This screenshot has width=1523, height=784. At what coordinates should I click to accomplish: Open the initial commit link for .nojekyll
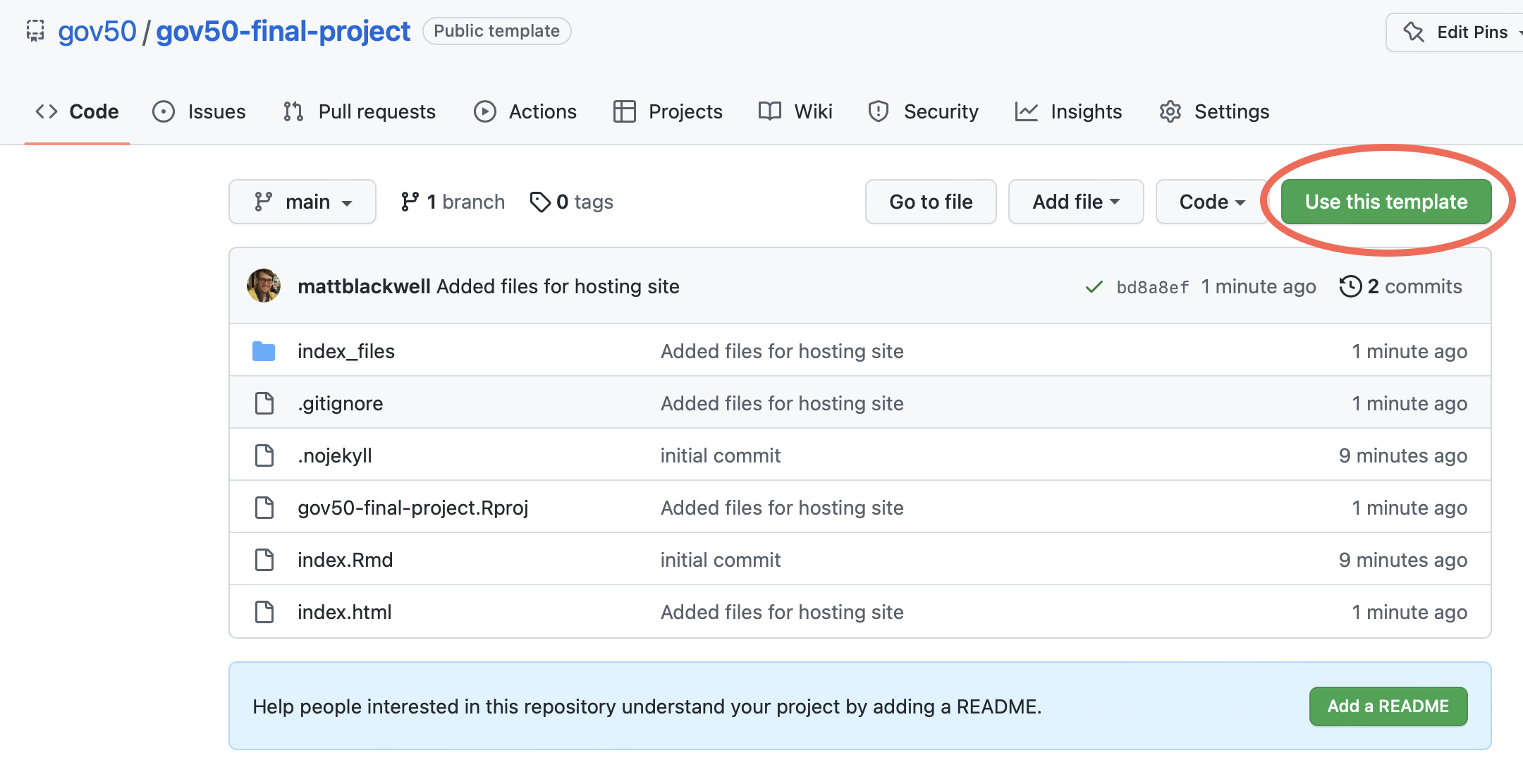point(721,455)
